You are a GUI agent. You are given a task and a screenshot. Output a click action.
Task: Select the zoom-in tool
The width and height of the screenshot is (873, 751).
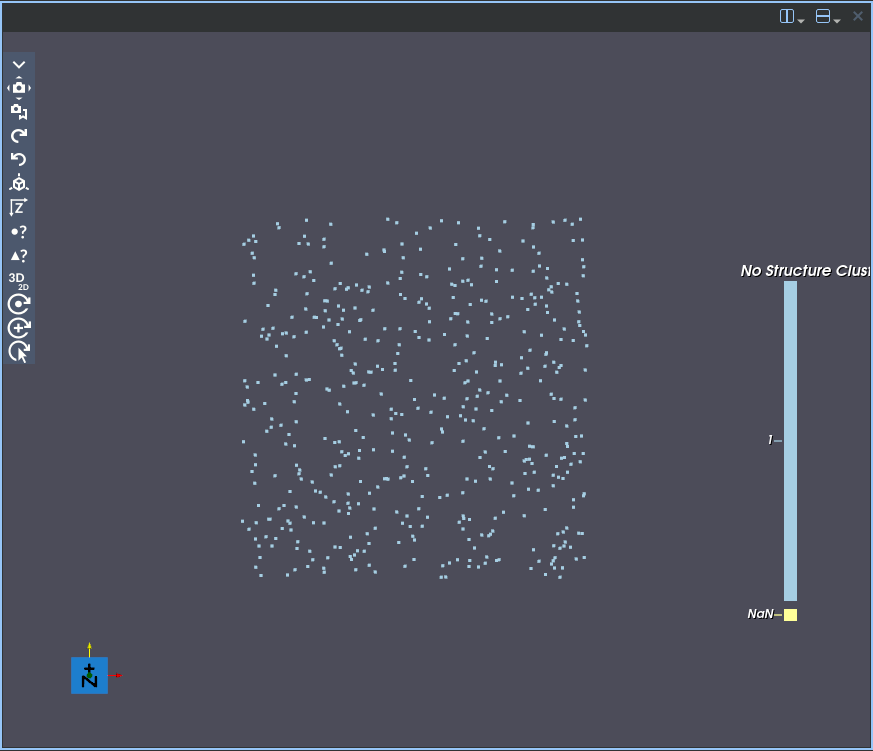point(18,327)
